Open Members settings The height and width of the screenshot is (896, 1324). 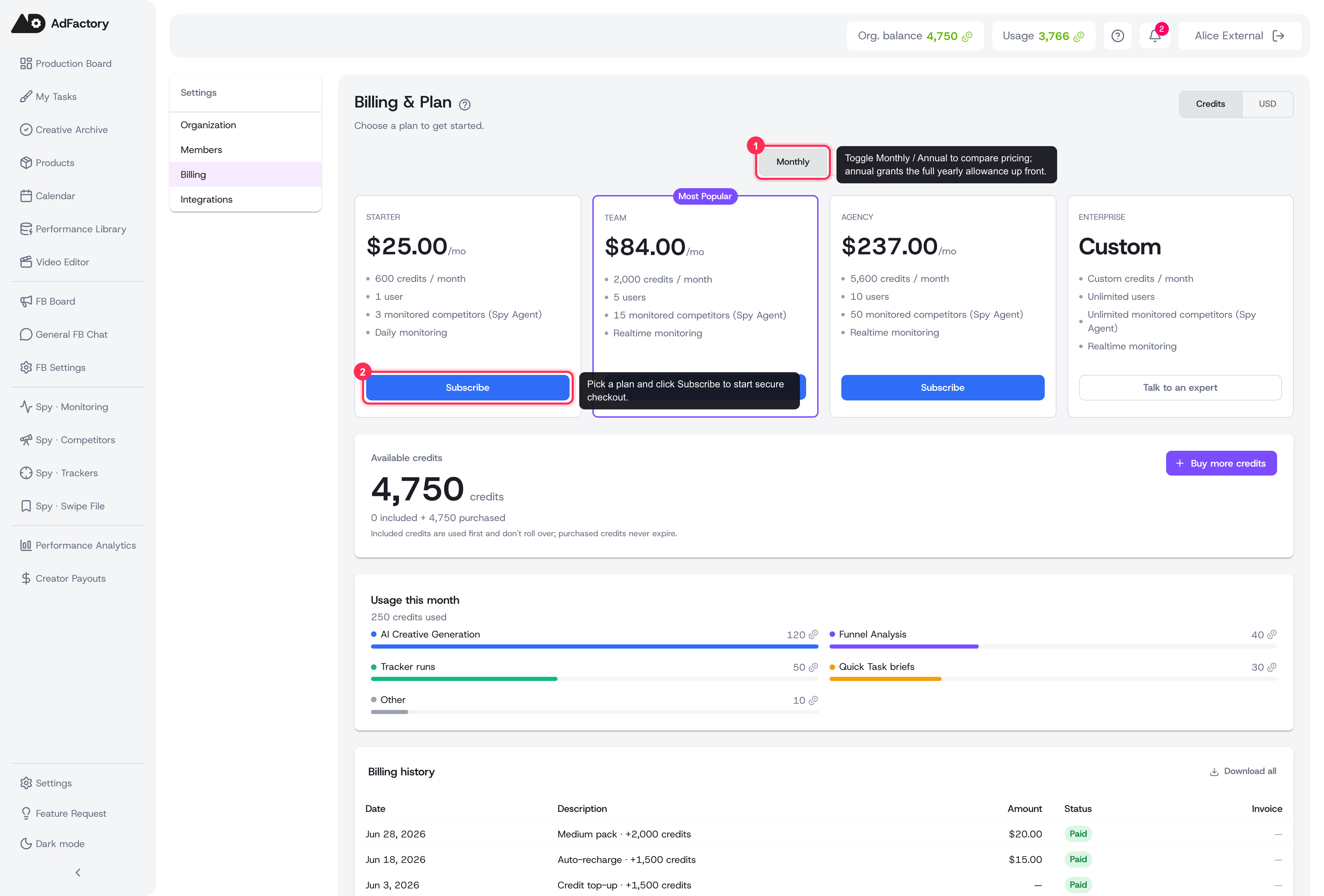pos(245,149)
